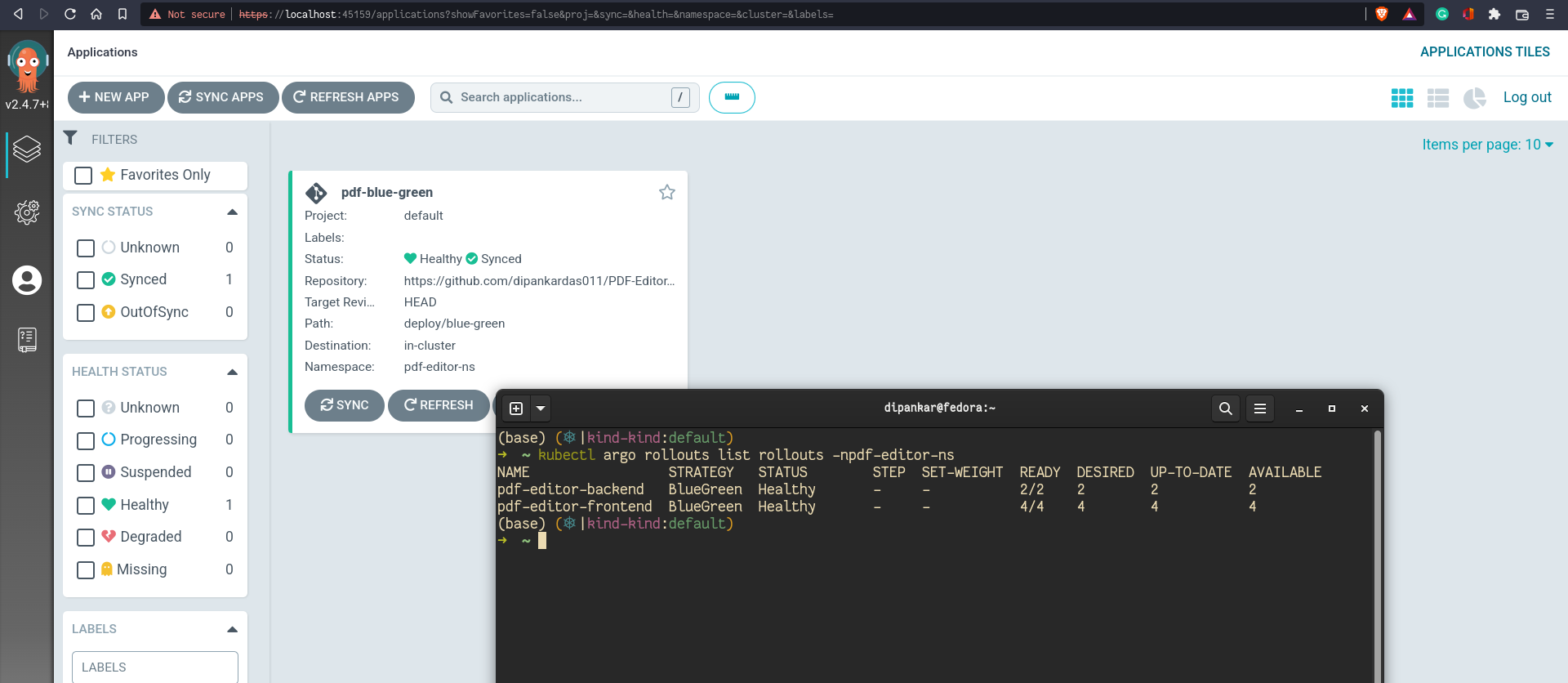Click the Search applications field
This screenshot has width=1568, height=683.
tap(564, 97)
